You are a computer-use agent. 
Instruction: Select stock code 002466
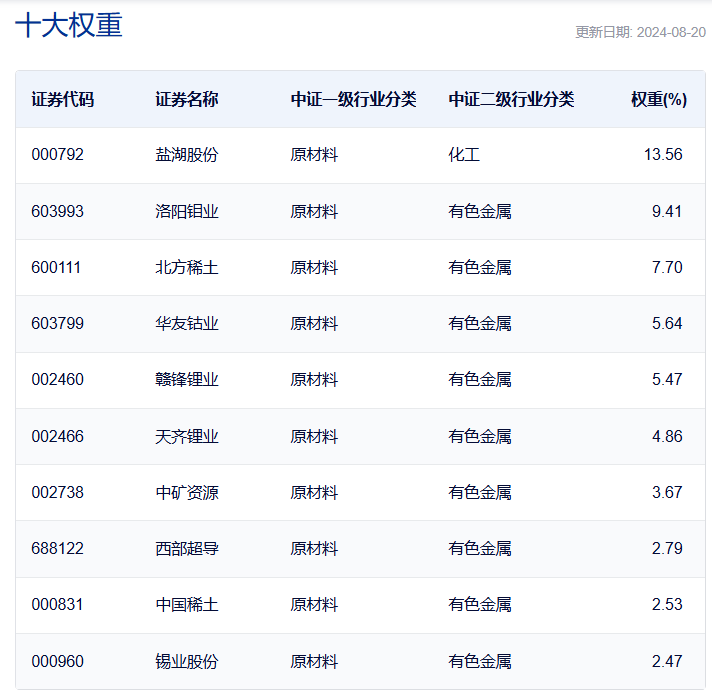tap(57, 436)
